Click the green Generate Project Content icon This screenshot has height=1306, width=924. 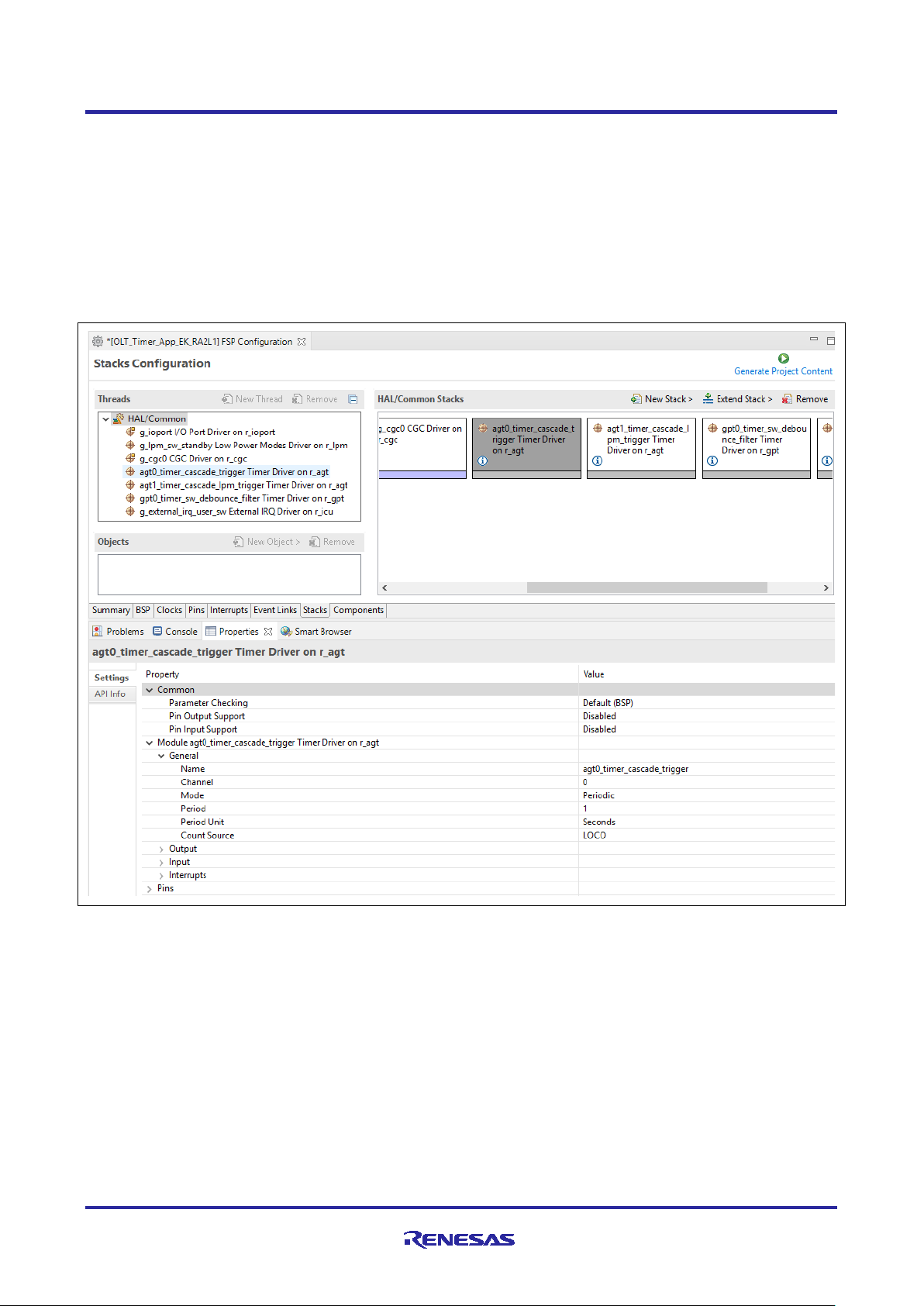pos(784,358)
